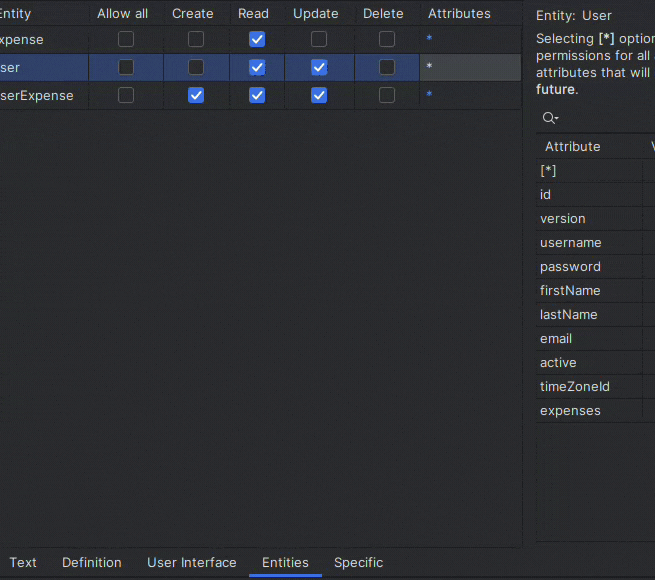The image size is (655, 580).
Task: Enable Delete permission for User entity
Action: (387, 67)
